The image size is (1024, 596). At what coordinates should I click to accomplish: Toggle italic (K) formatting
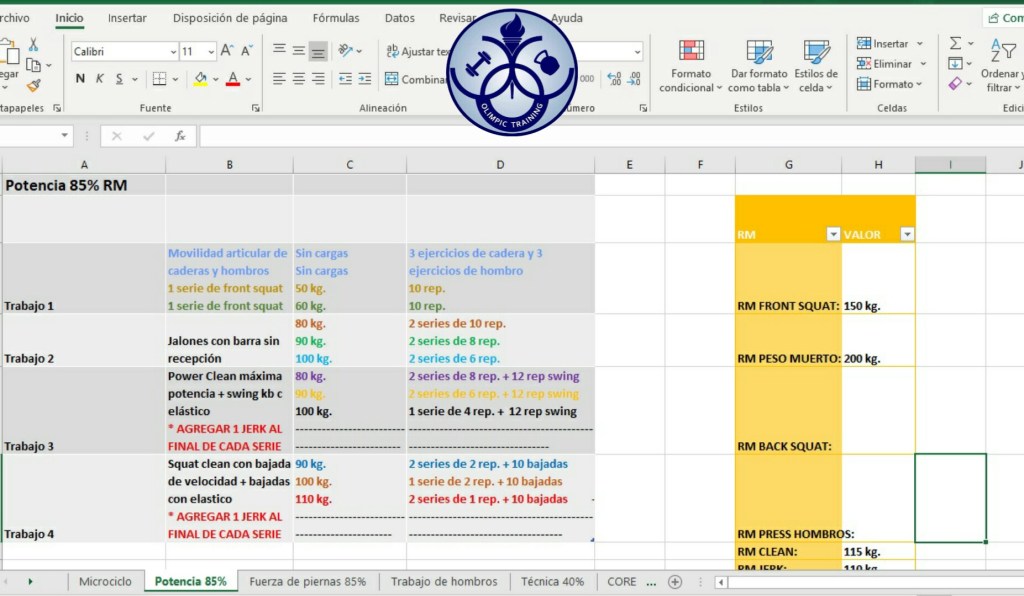[x=100, y=79]
